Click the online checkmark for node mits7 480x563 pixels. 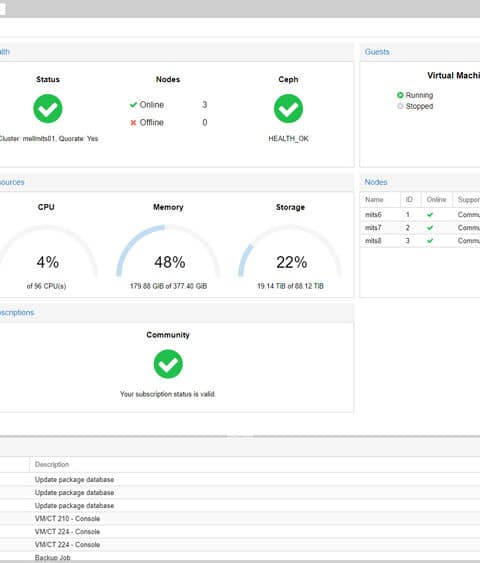(x=430, y=228)
